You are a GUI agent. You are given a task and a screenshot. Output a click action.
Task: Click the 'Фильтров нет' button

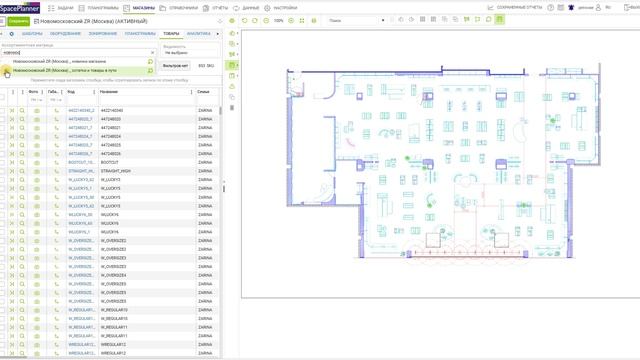[176, 66]
